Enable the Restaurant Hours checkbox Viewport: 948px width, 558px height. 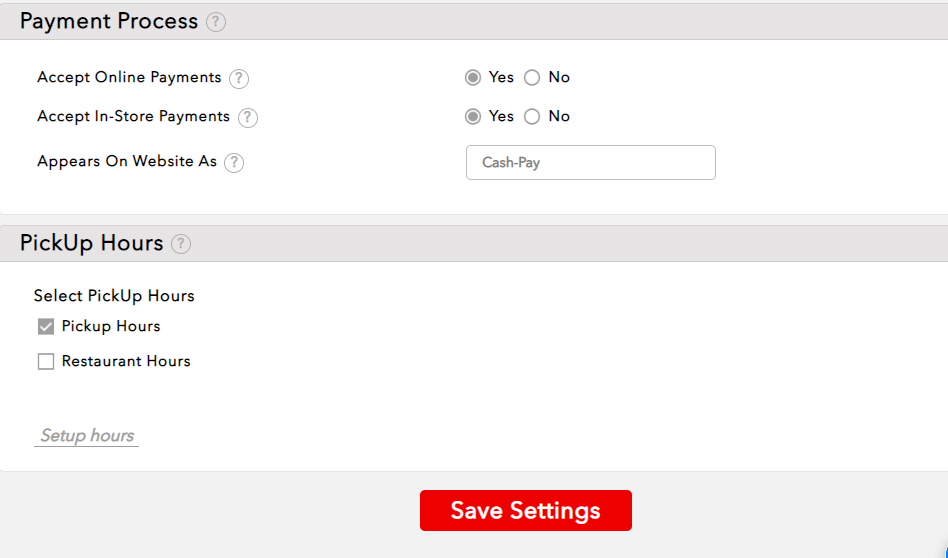click(46, 362)
